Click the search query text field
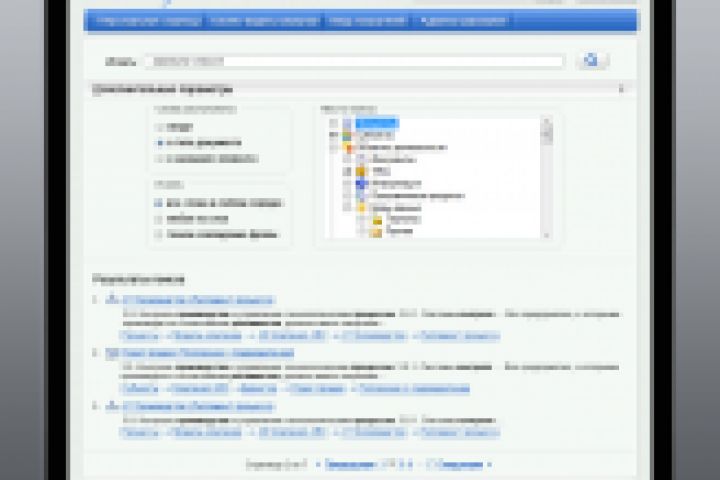Image resolution: width=720 pixels, height=480 pixels. [354, 62]
